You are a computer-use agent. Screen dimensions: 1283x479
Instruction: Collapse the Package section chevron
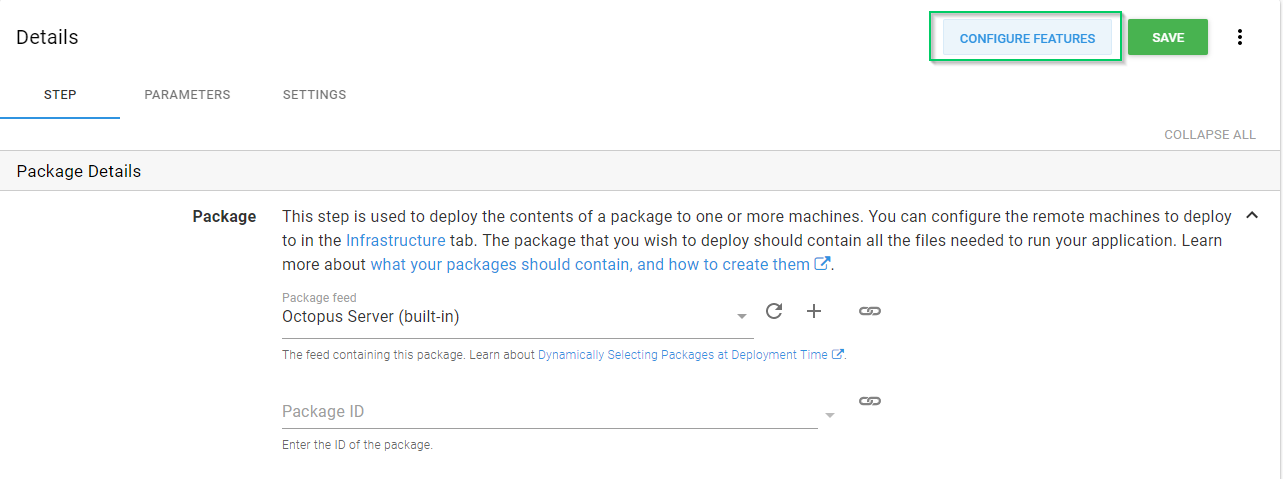click(x=1251, y=215)
